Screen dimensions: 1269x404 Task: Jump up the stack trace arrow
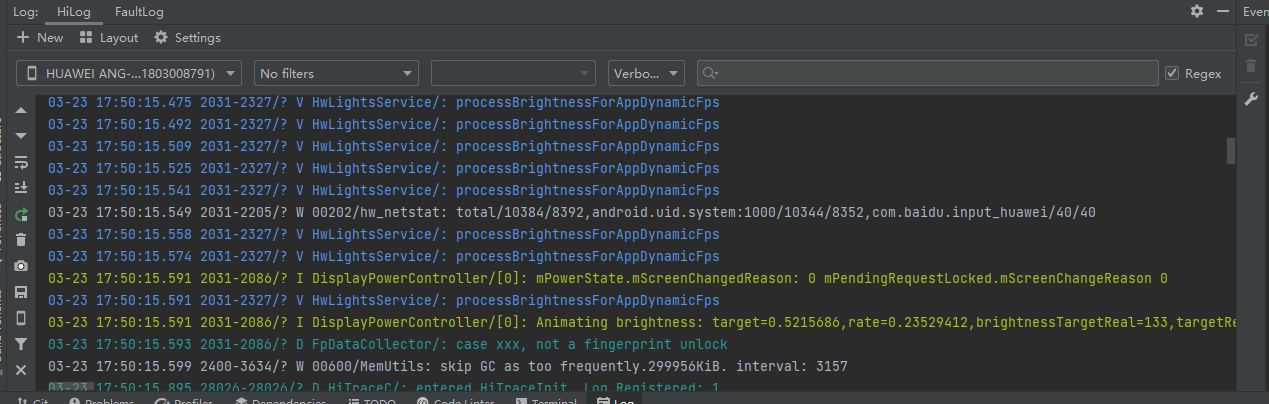click(x=21, y=110)
